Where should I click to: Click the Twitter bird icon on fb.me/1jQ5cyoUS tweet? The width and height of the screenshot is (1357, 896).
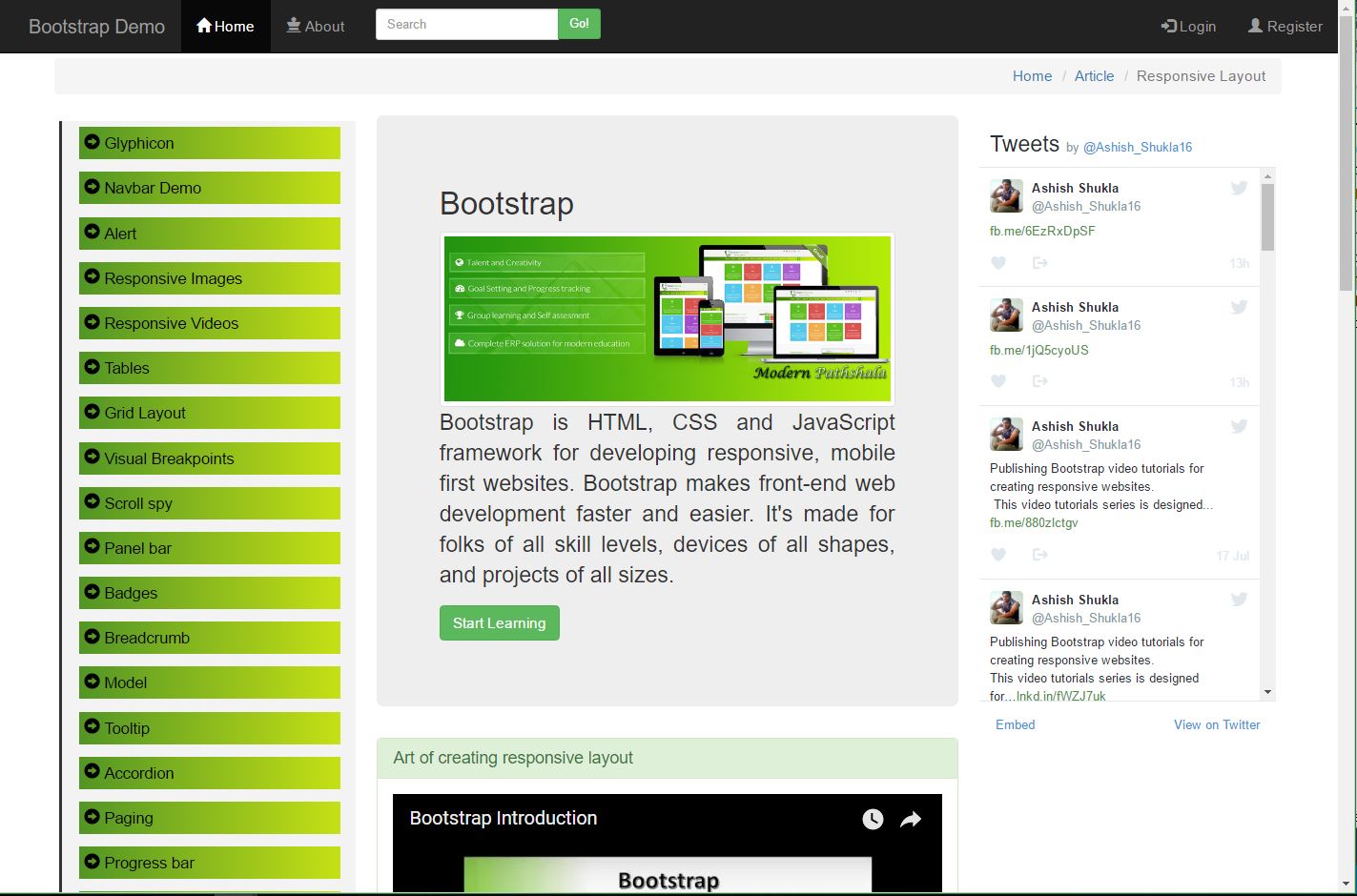pyautogui.click(x=1239, y=307)
